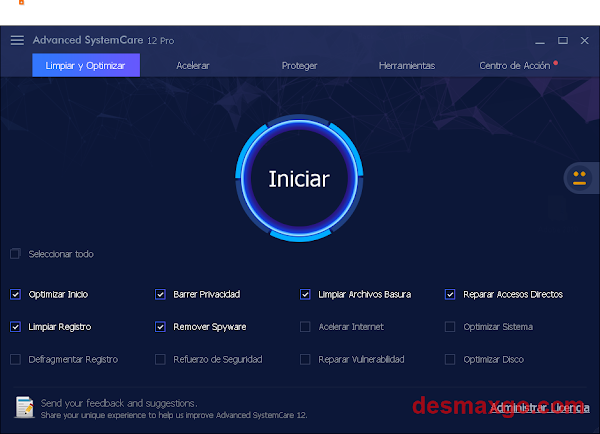Screen dimensions: 600x434
Task: Enable Optimizar Disco checkbox
Action: (x=450, y=359)
